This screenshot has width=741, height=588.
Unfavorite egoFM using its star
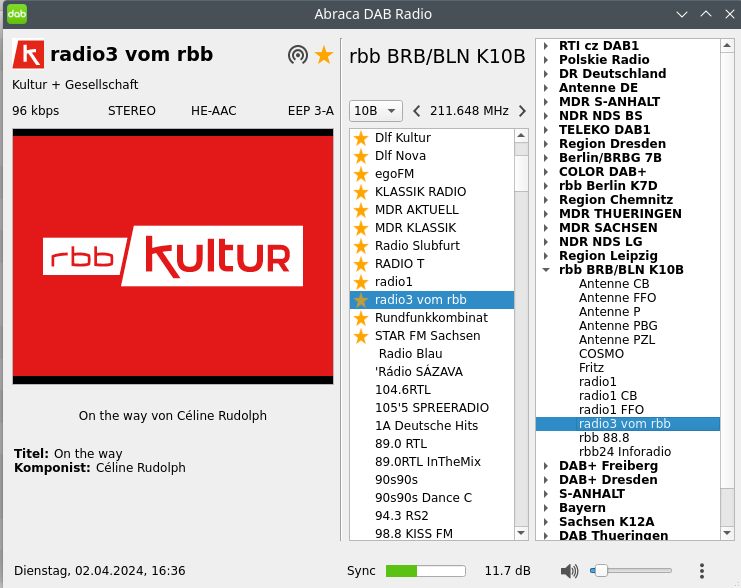click(x=361, y=174)
